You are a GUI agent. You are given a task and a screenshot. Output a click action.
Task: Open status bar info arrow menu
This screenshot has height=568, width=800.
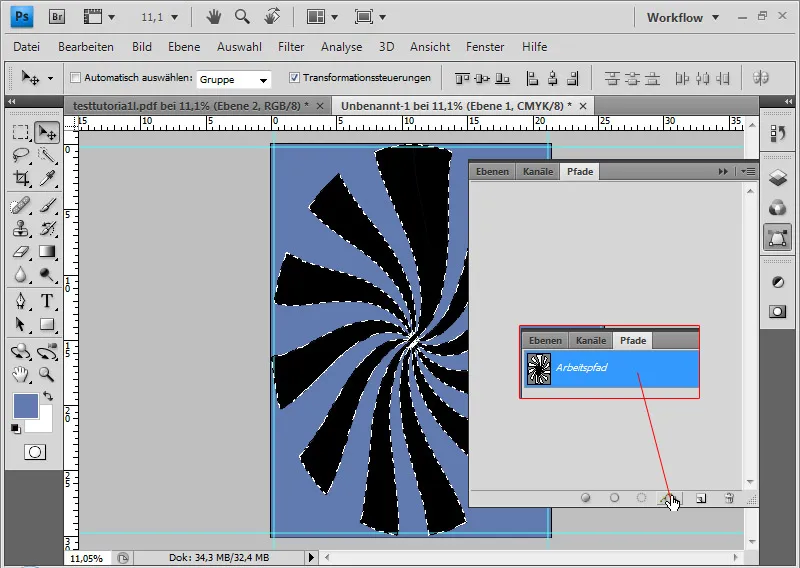[x=311, y=557]
